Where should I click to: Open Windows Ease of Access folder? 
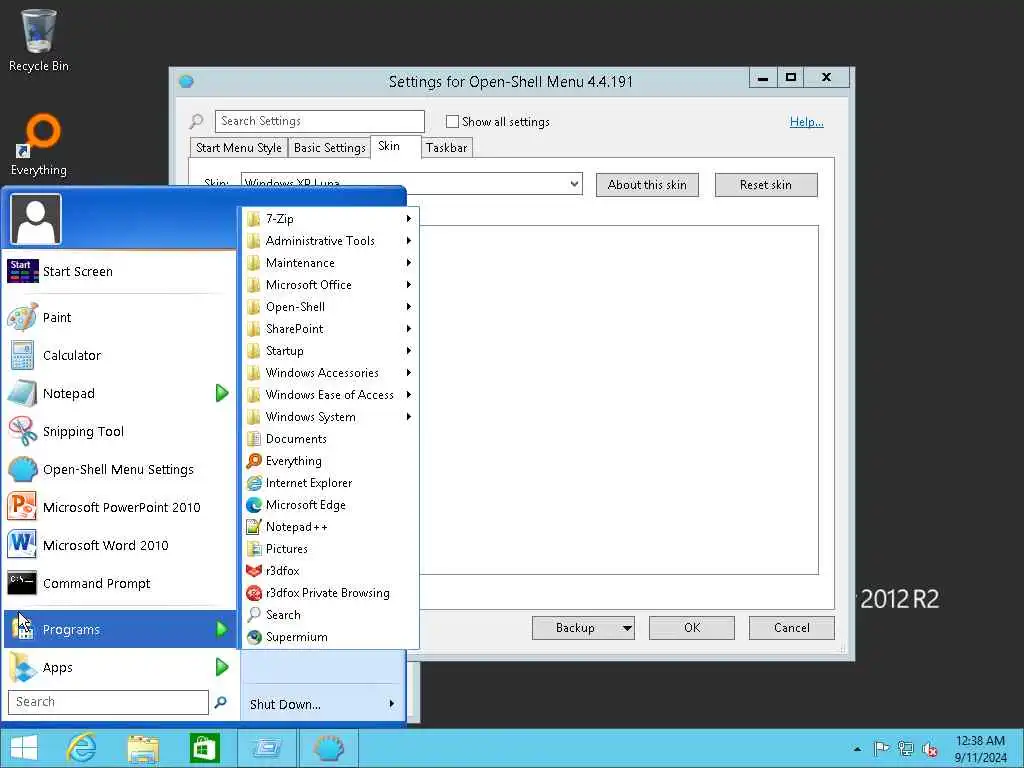point(330,395)
